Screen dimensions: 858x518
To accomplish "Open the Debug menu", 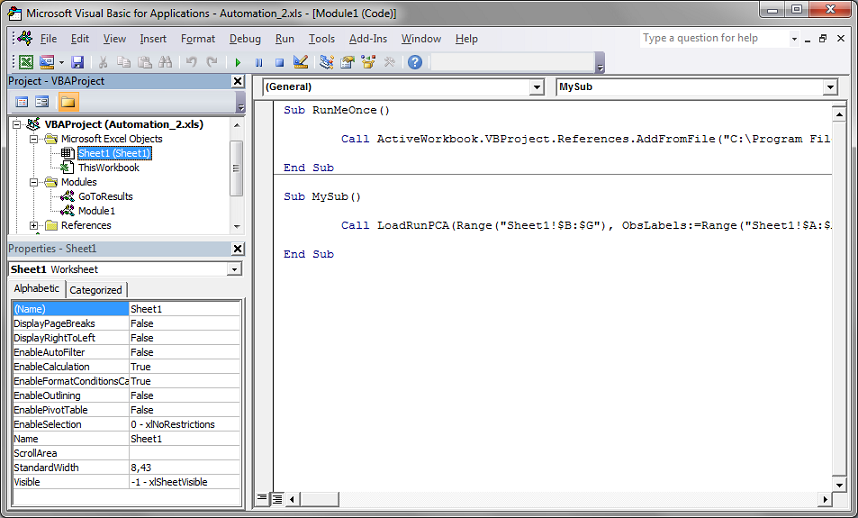I will click(x=245, y=39).
